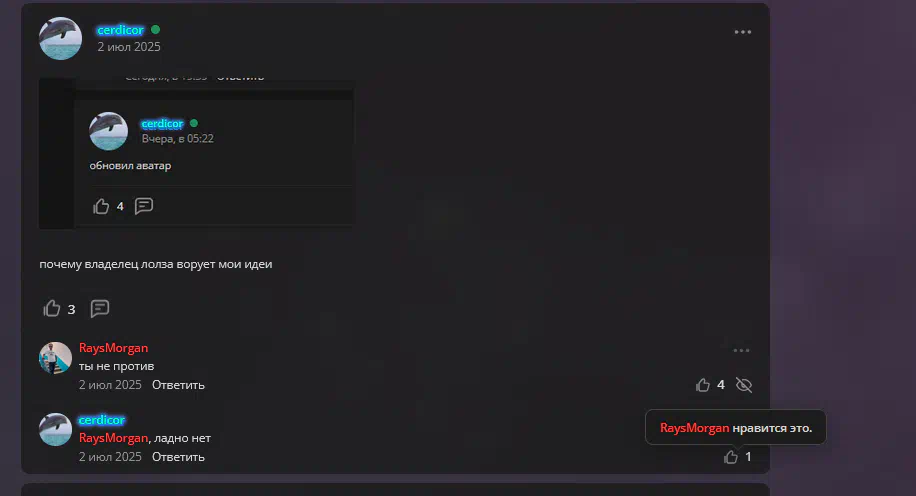Like the quoted 'обновил аватар' post
The height and width of the screenshot is (496, 916).
click(101, 206)
